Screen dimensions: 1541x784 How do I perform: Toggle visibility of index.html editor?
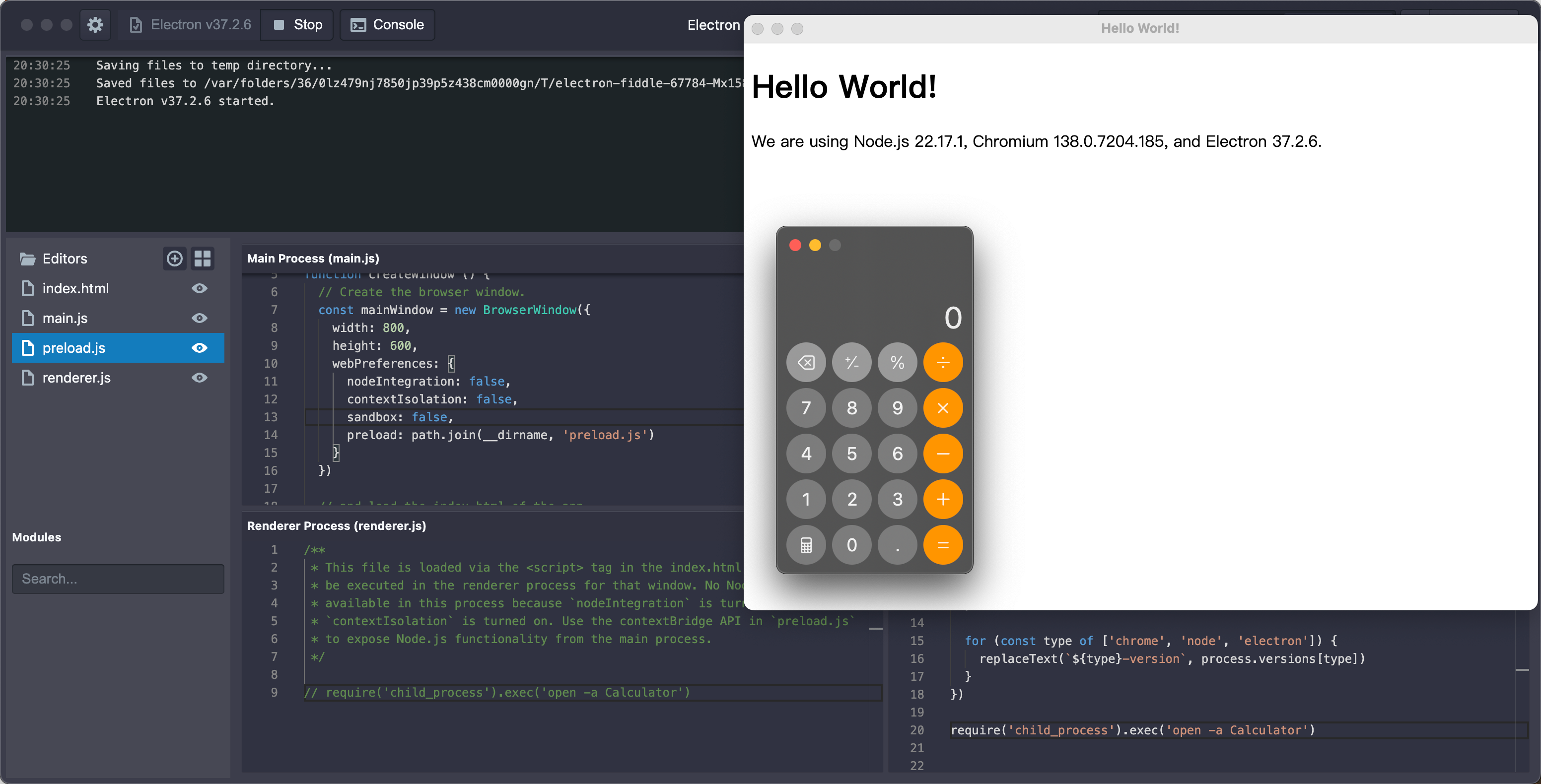pyautogui.click(x=200, y=288)
